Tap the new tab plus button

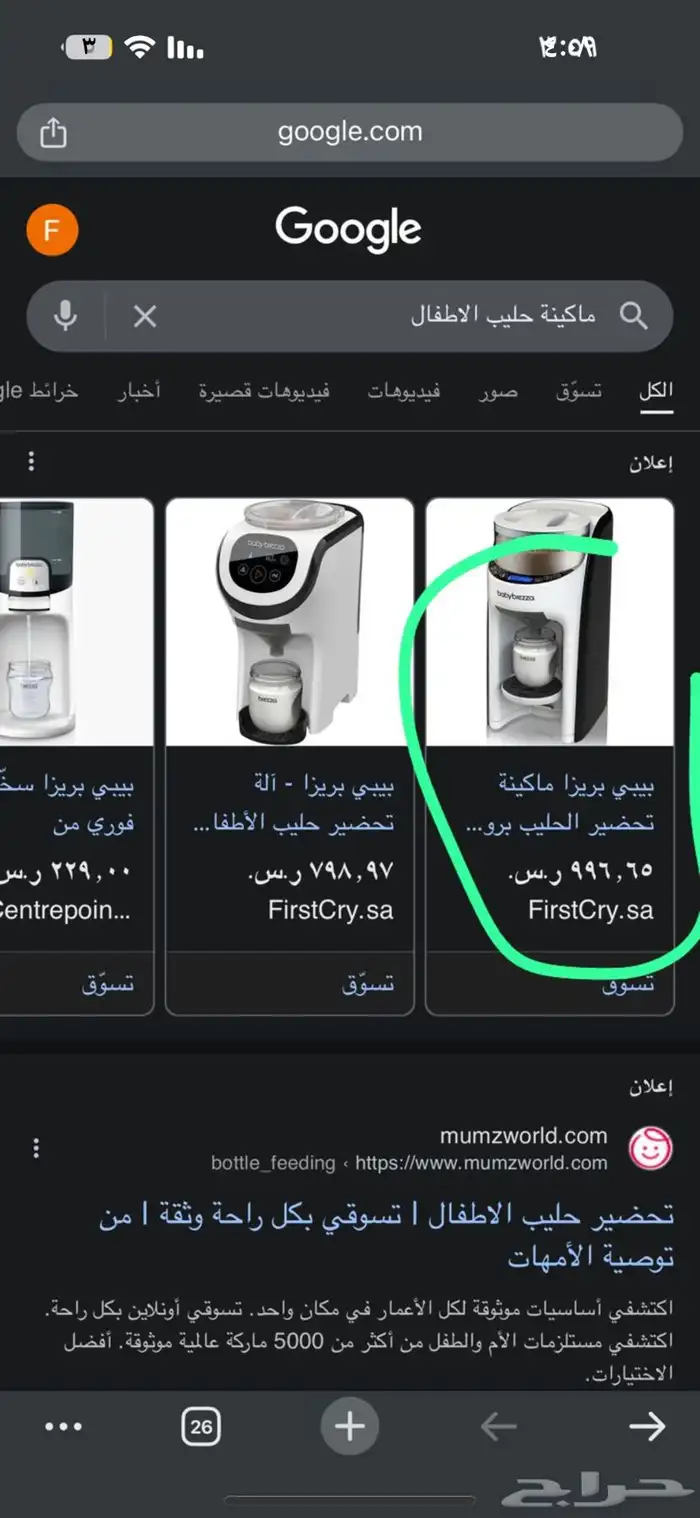[x=349, y=1426]
